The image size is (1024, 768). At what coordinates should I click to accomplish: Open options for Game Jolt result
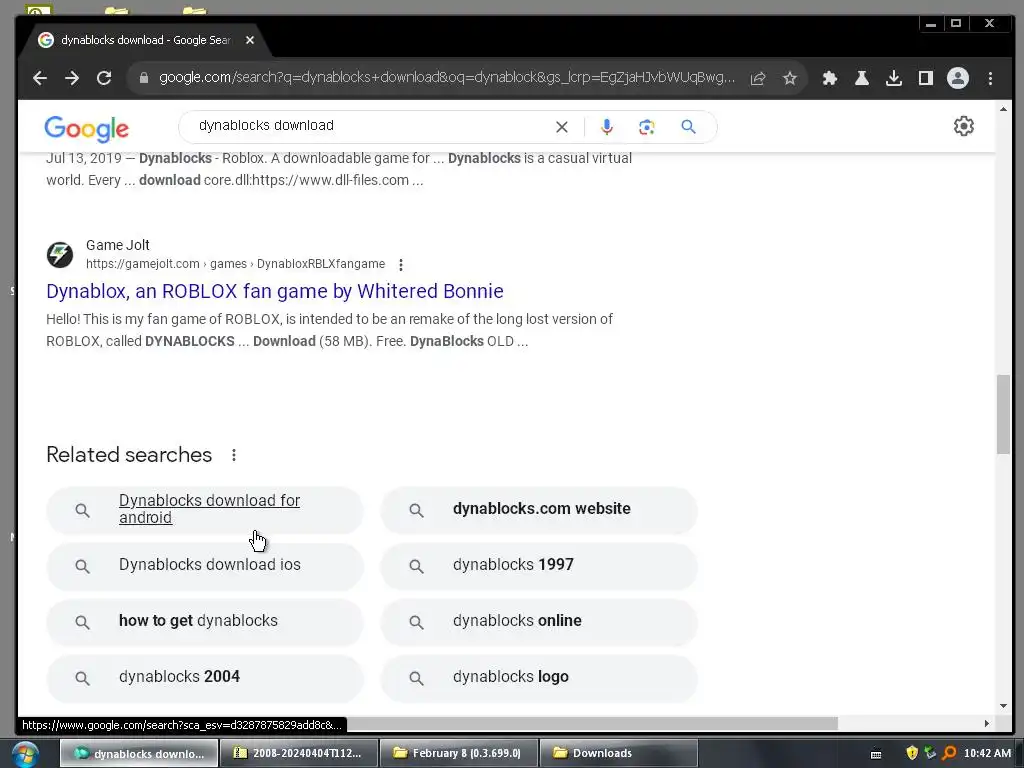coord(401,264)
